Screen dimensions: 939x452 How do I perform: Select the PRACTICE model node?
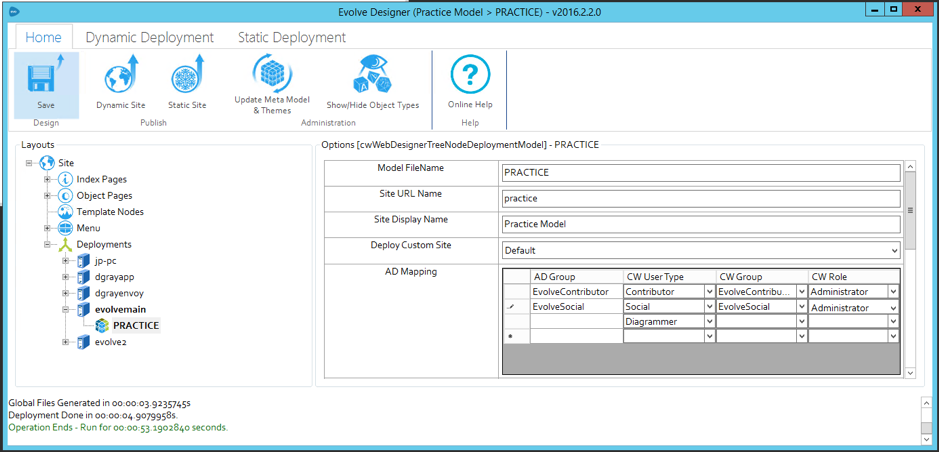[x=135, y=326]
